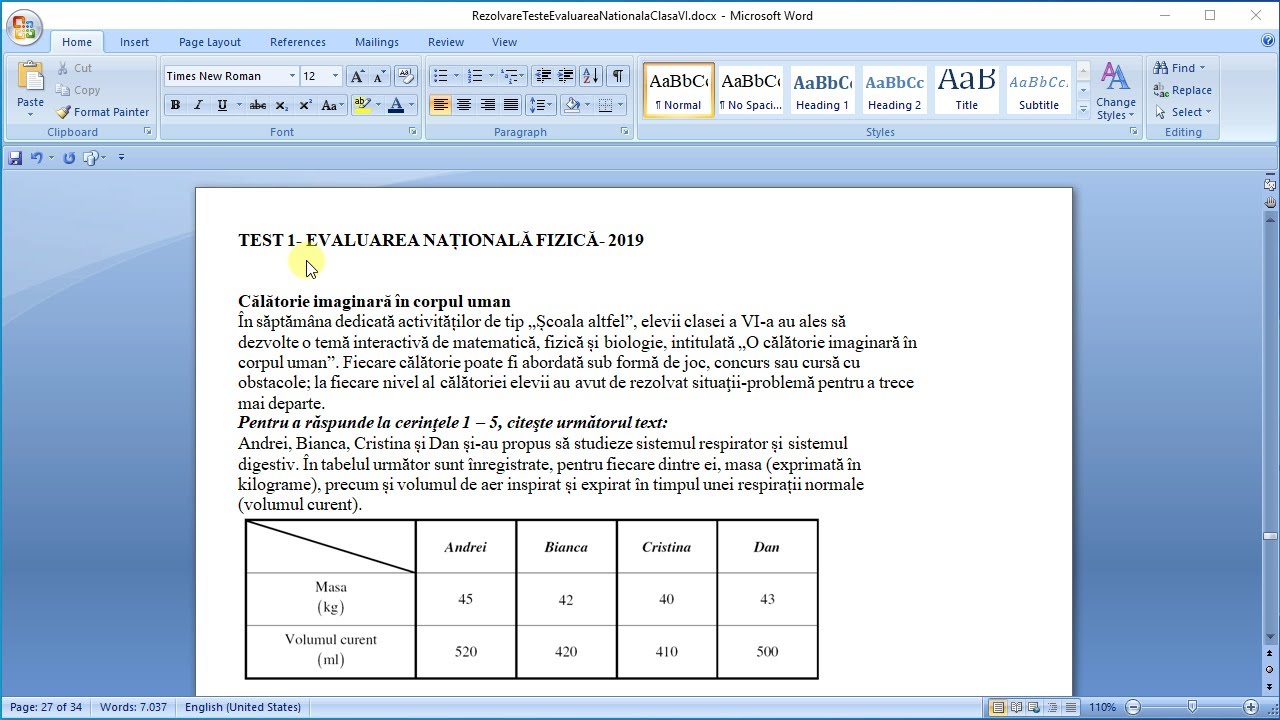The image size is (1280, 720).
Task: Open the font size dropdown
Action: (x=336, y=76)
